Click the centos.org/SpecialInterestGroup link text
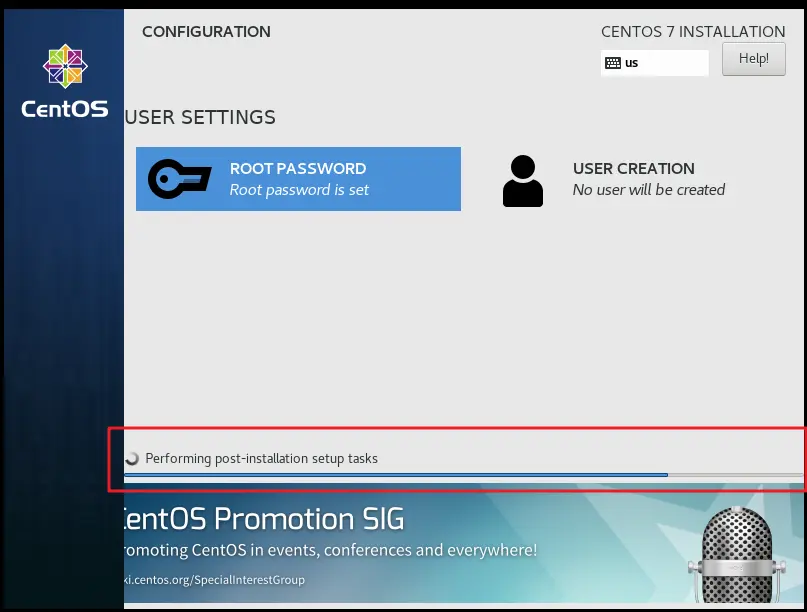The width and height of the screenshot is (807, 612). tap(215, 580)
